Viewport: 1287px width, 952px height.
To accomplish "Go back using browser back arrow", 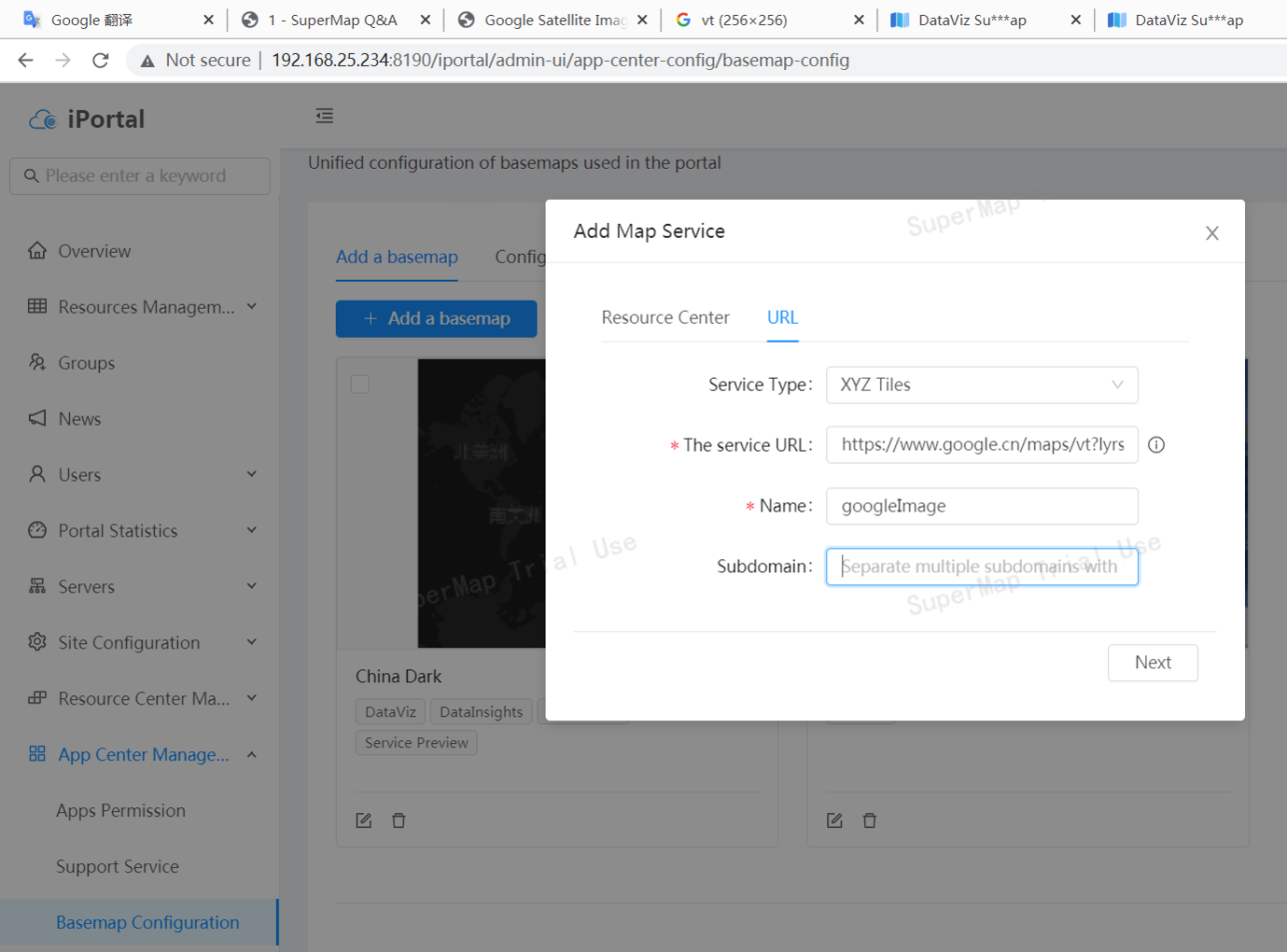I will coord(25,60).
